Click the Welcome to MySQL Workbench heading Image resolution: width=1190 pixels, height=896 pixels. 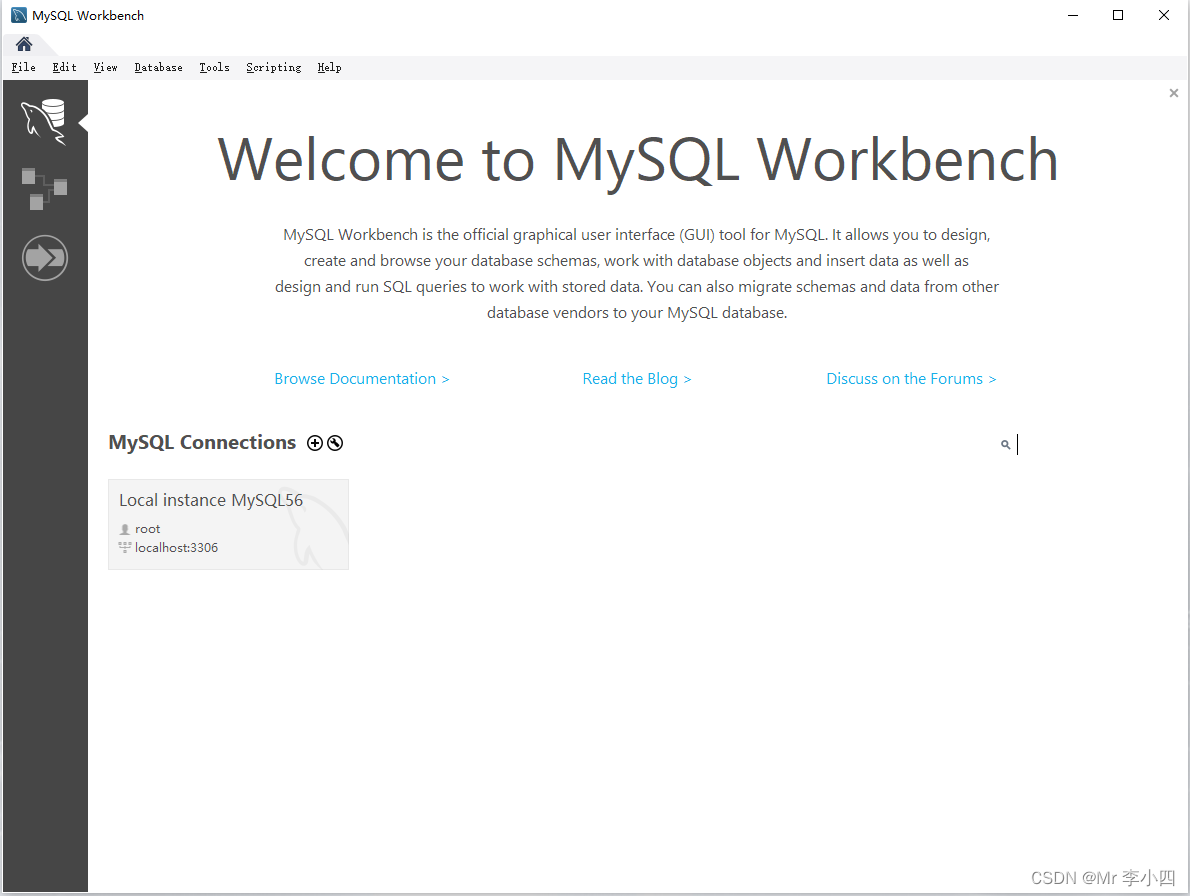(x=638, y=160)
